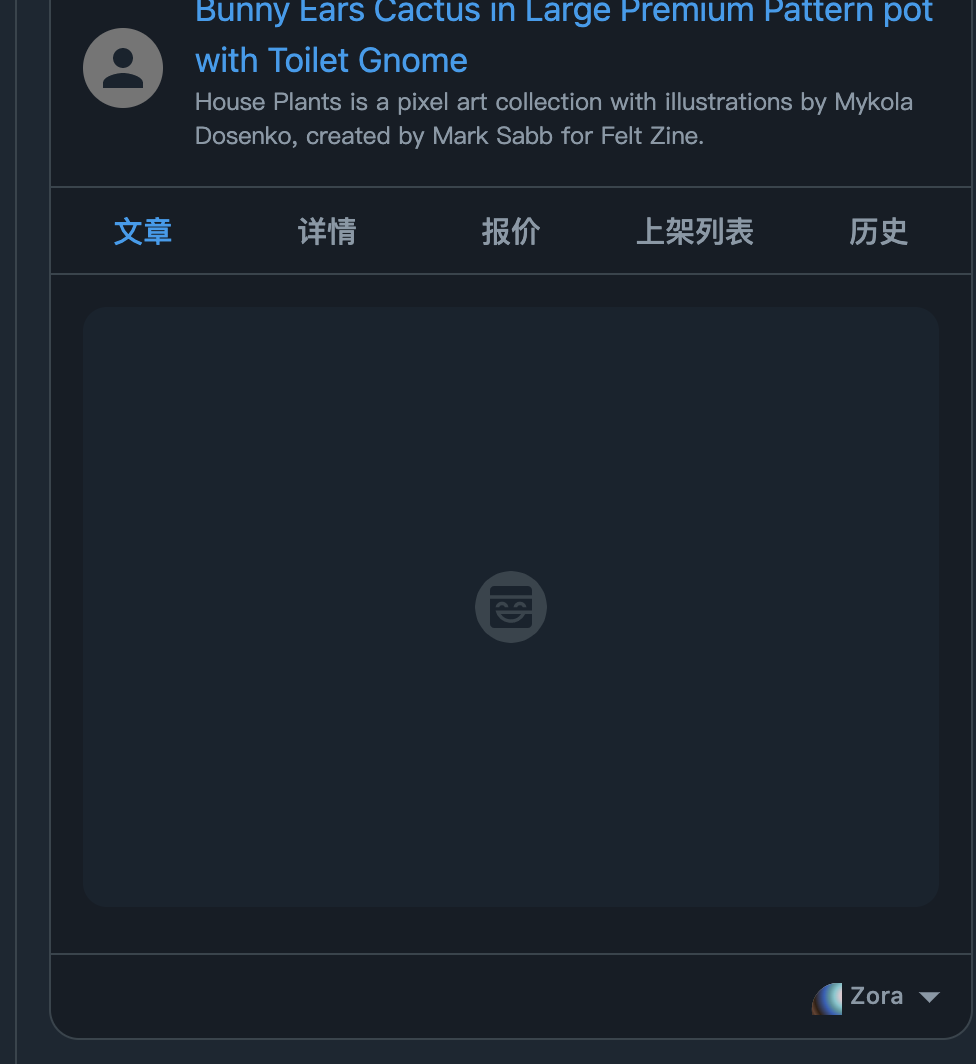The width and height of the screenshot is (976, 1064).
Task: Click the 'pixel art collection' phrase
Action: (500, 102)
